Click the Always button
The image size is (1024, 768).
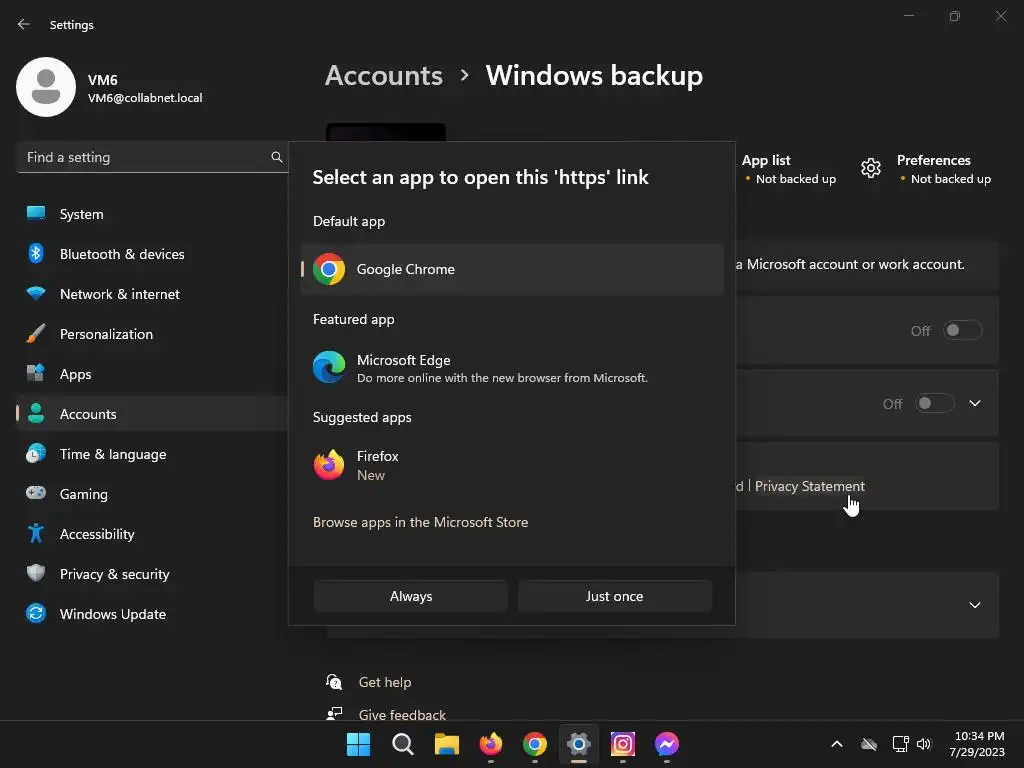[x=411, y=596]
